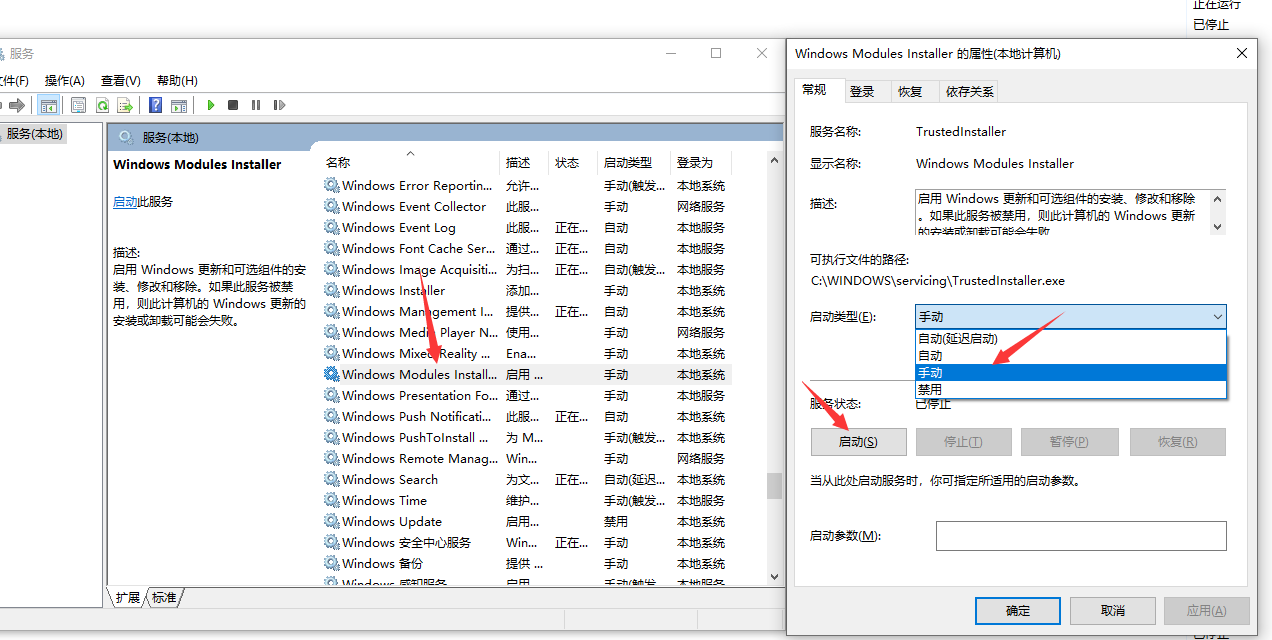This screenshot has height=640, width=1272.
Task: Click the Refresh toolbar icon
Action: [102, 105]
